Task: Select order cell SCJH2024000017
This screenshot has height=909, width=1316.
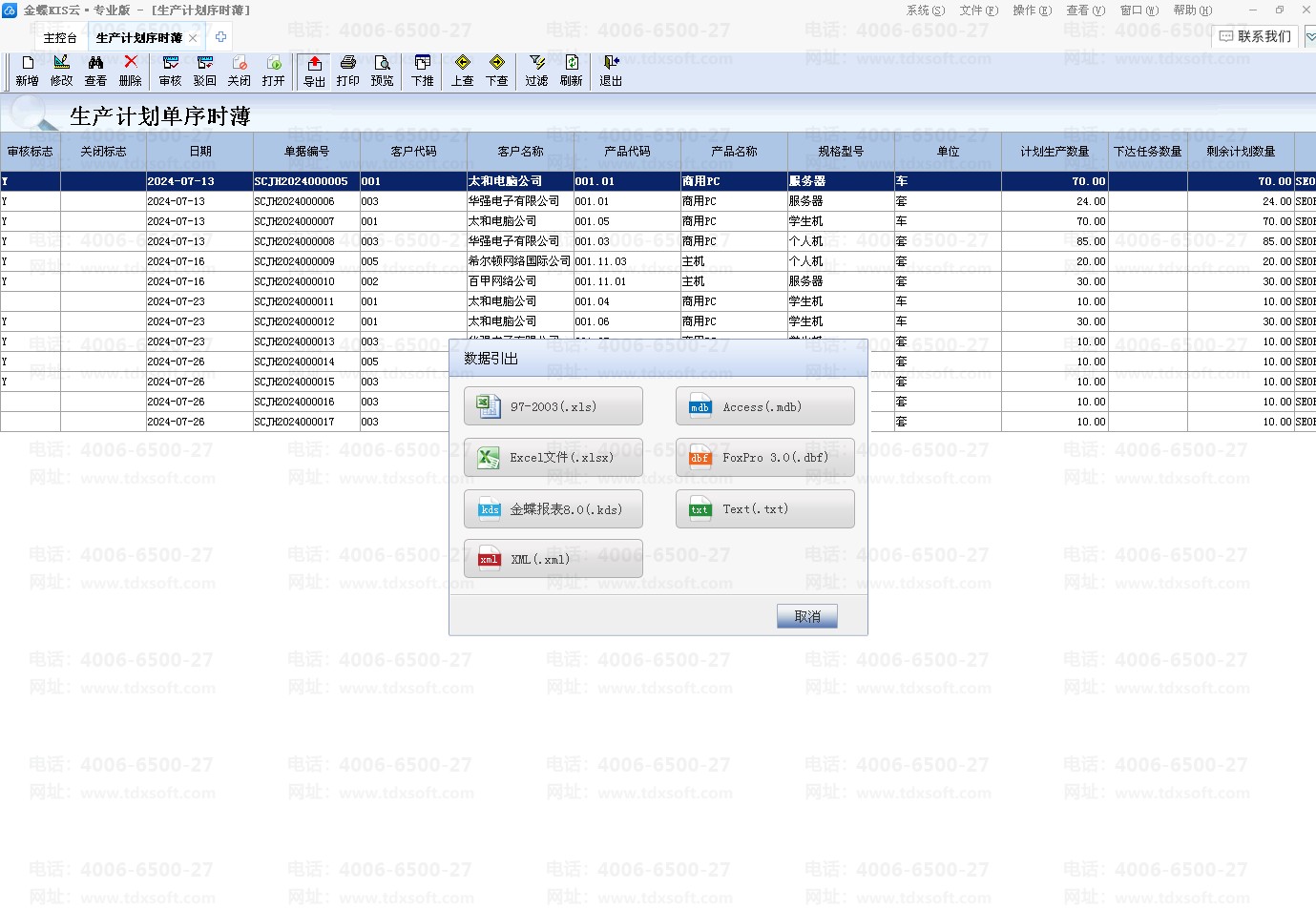Action: [x=307, y=422]
